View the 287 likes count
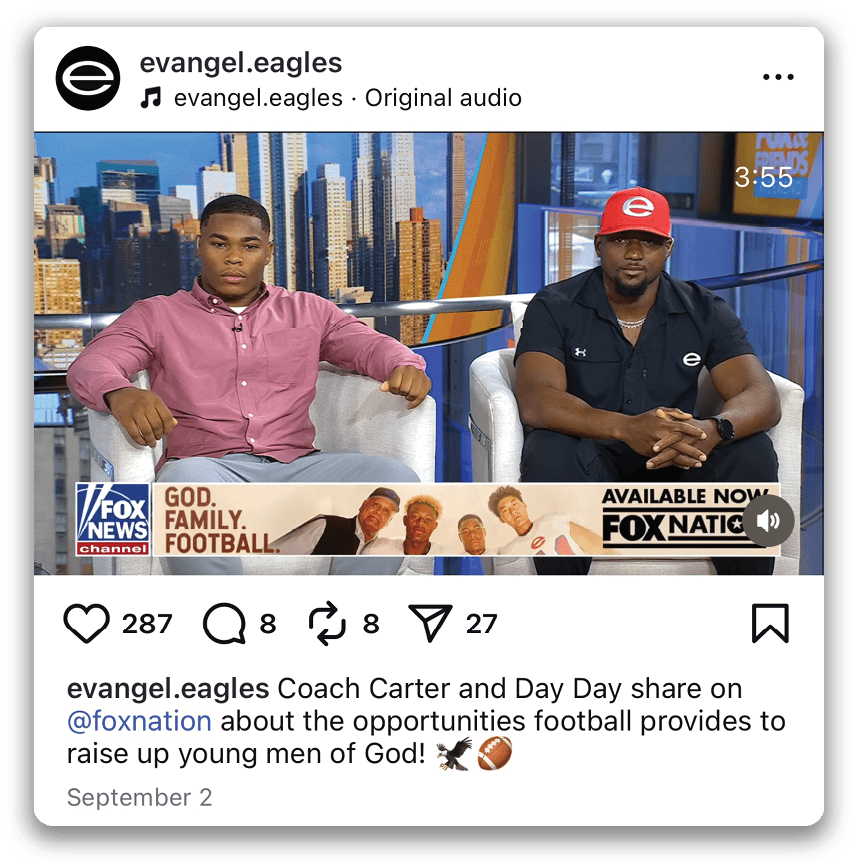 [x=147, y=624]
